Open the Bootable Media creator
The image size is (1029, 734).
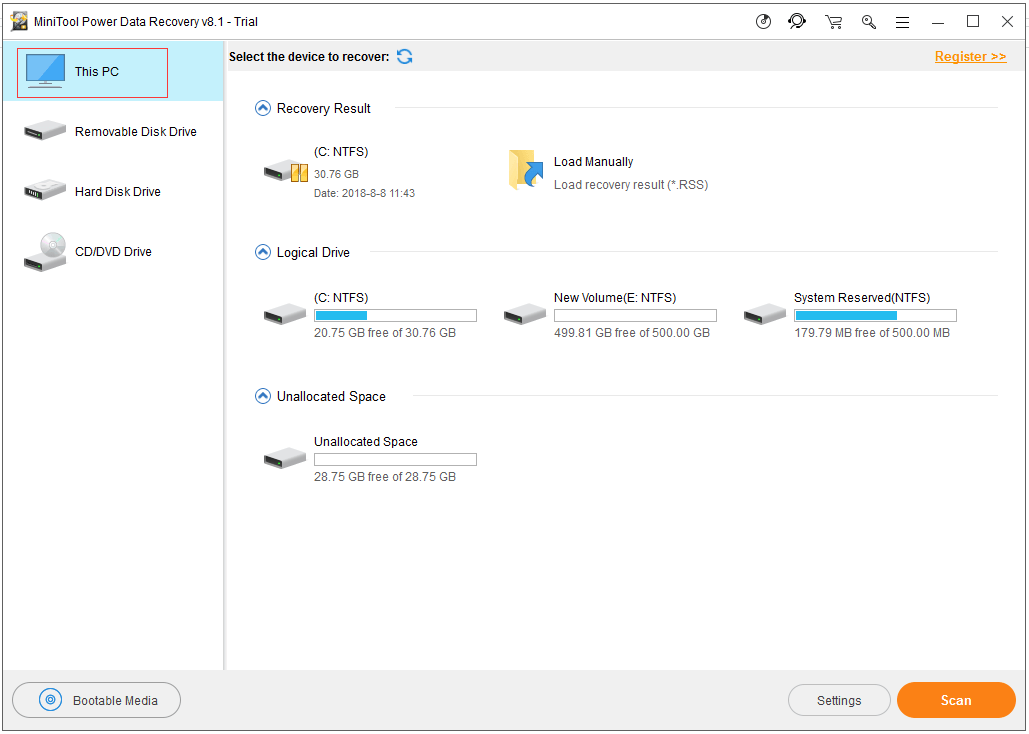tap(96, 700)
